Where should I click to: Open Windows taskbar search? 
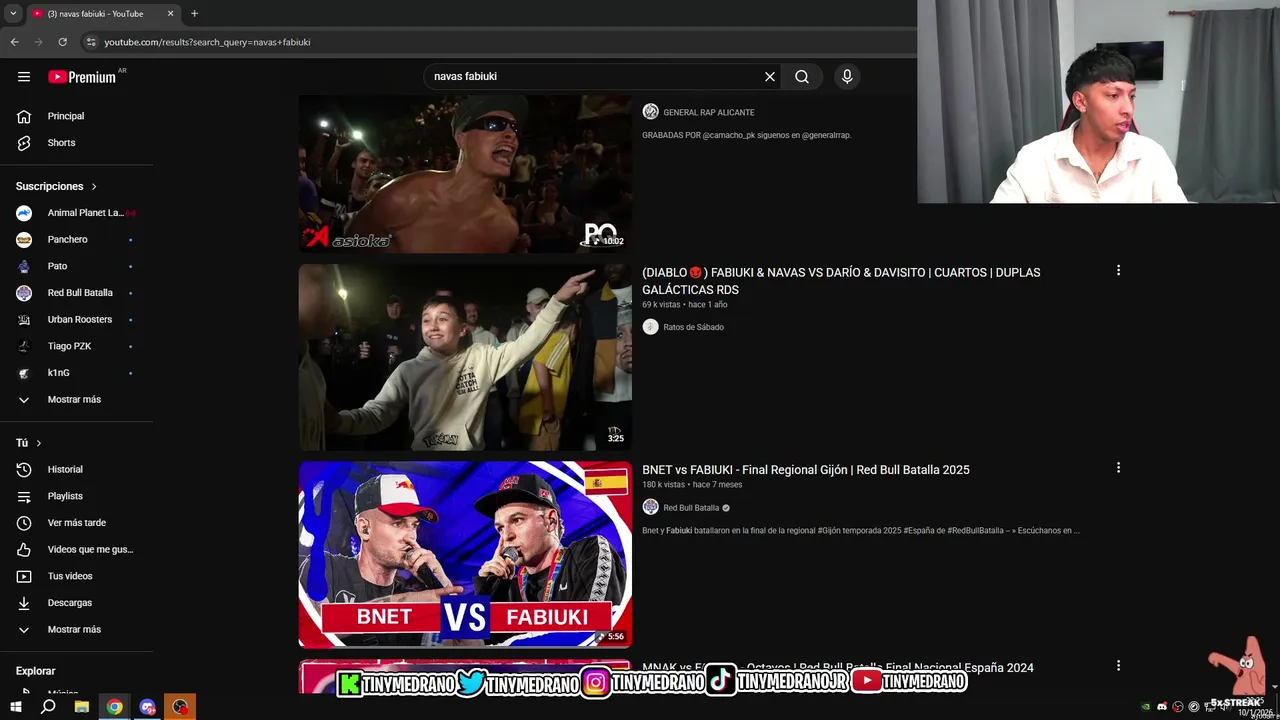click(x=48, y=707)
